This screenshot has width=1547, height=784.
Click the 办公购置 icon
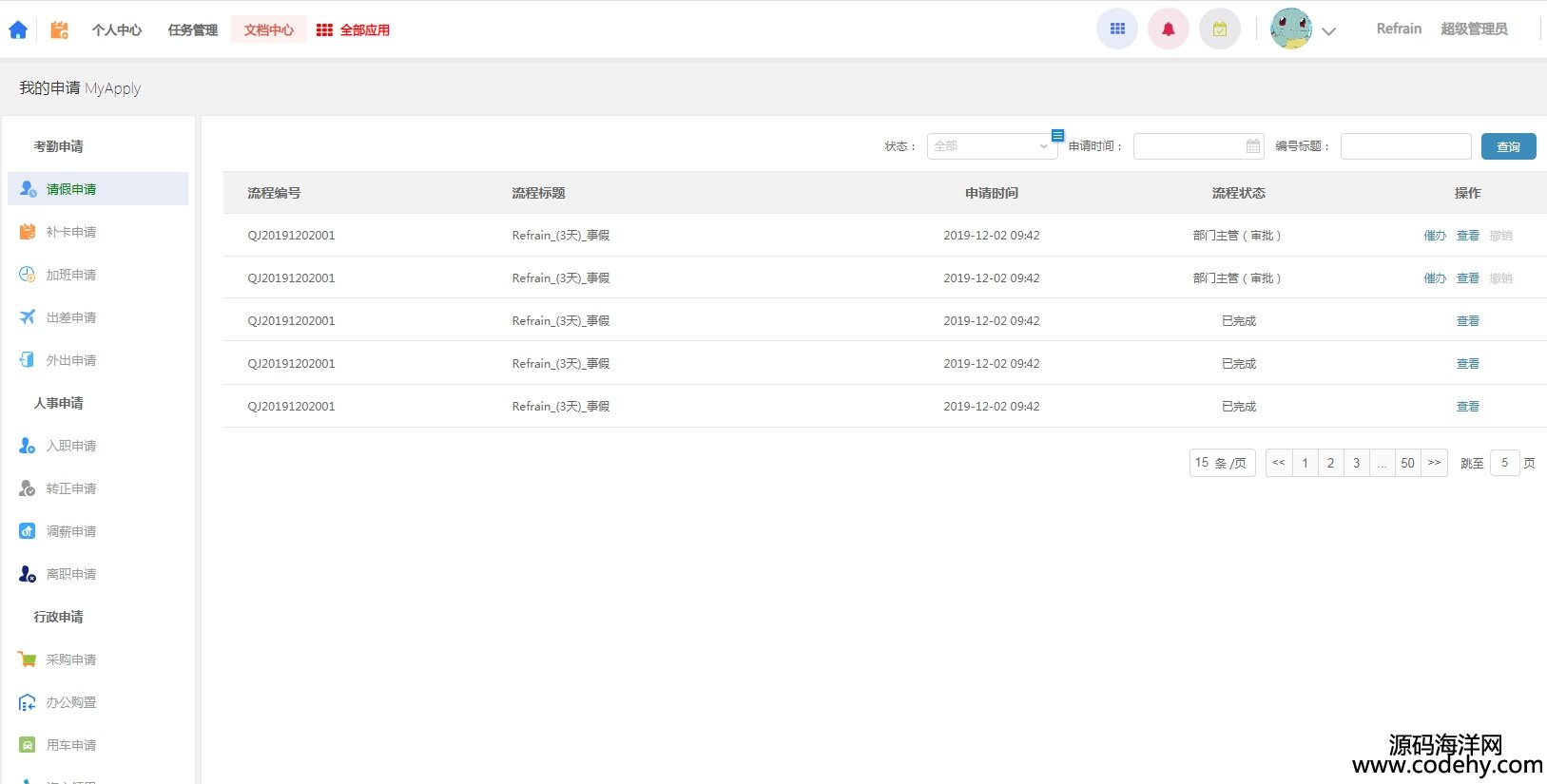[28, 702]
